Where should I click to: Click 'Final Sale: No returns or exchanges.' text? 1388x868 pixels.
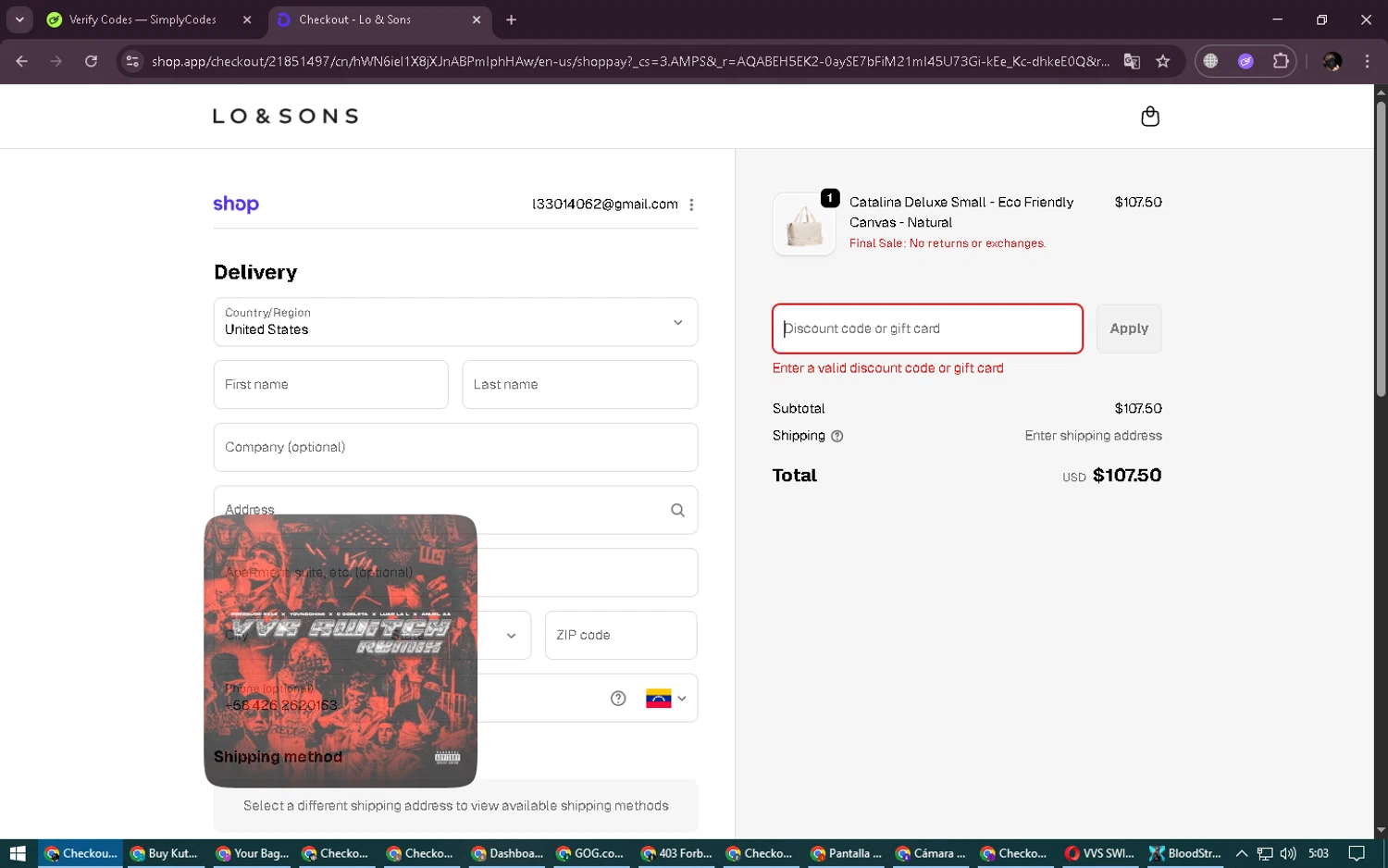coord(948,243)
